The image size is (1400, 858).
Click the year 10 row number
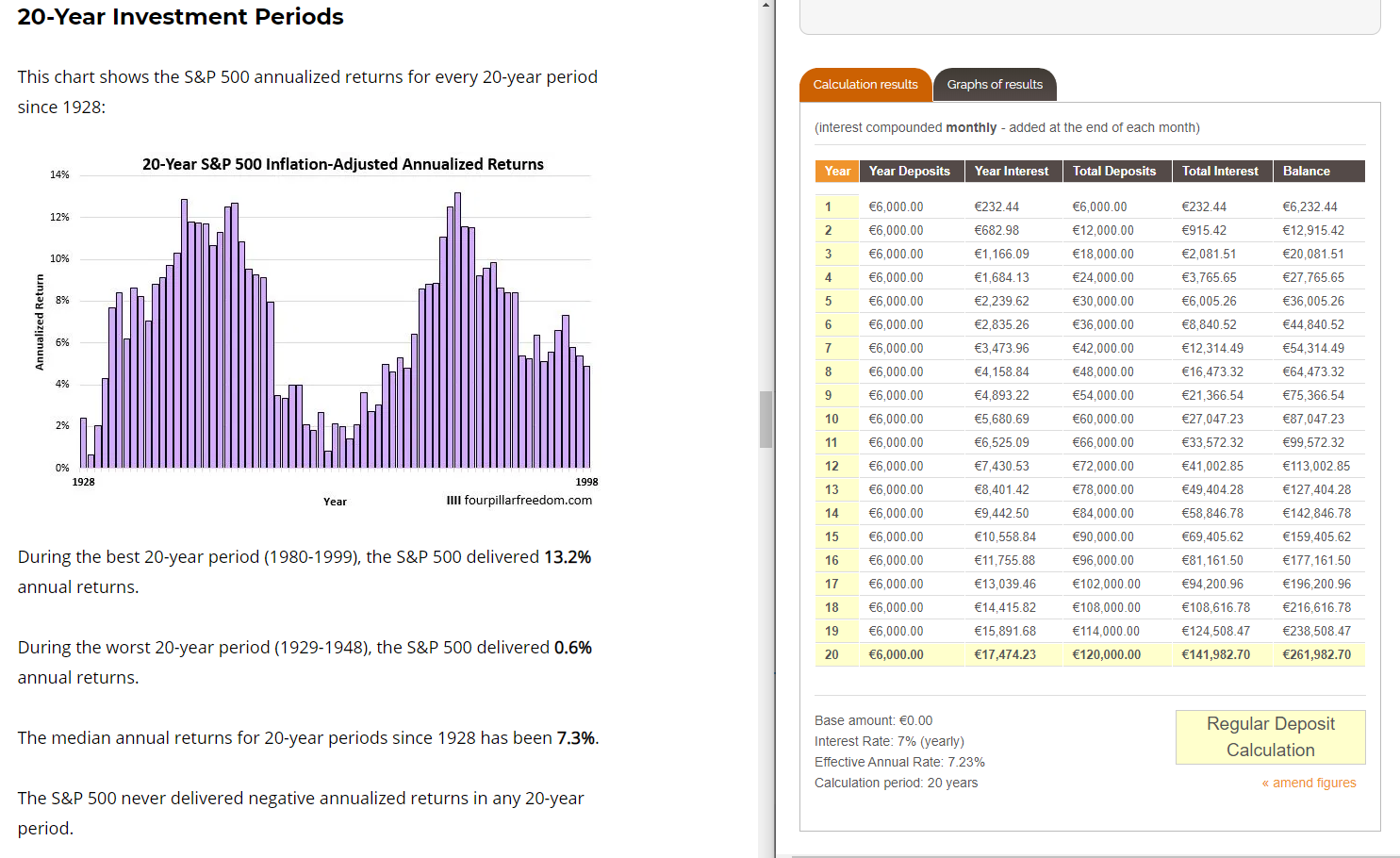pyautogui.click(x=832, y=419)
